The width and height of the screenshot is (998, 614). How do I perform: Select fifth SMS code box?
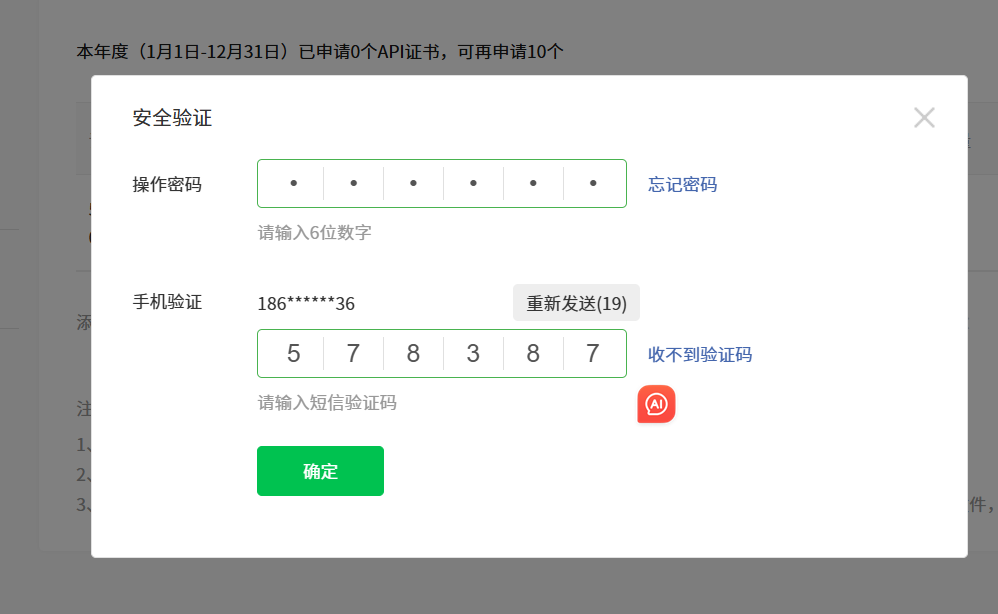click(x=533, y=354)
